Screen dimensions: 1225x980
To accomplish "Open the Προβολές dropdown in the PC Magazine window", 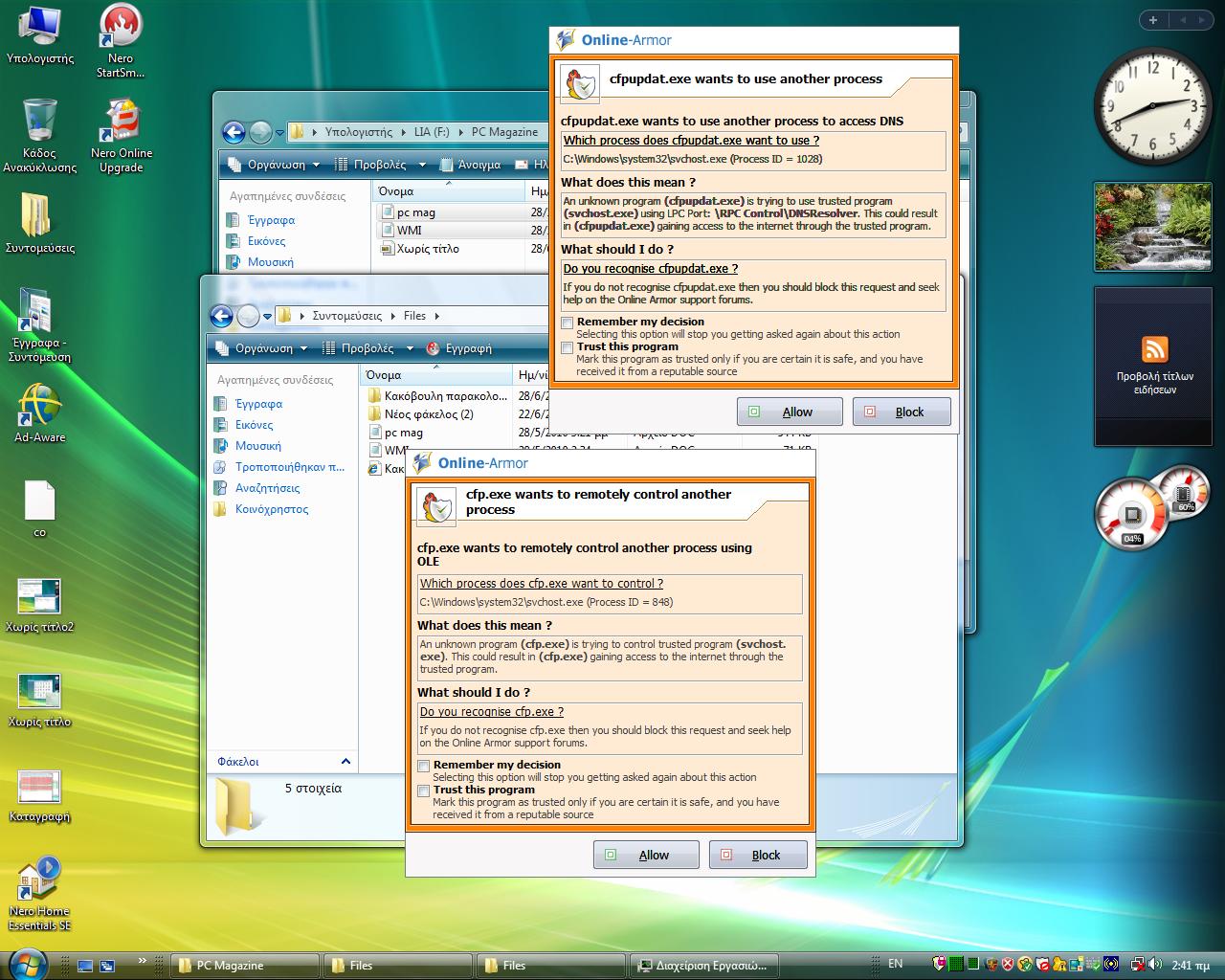I will point(380,165).
